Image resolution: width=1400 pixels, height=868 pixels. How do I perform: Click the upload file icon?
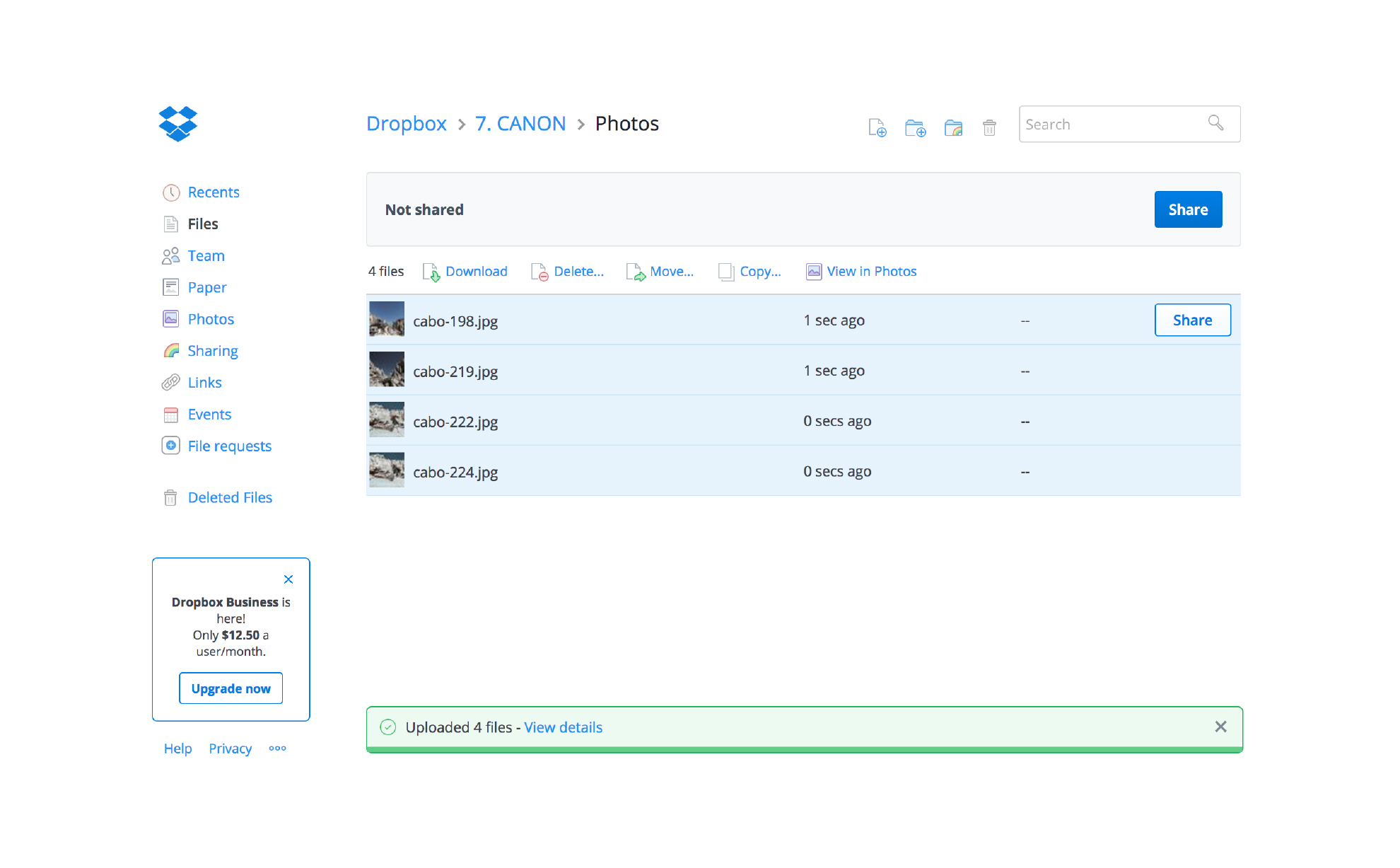[x=877, y=127]
